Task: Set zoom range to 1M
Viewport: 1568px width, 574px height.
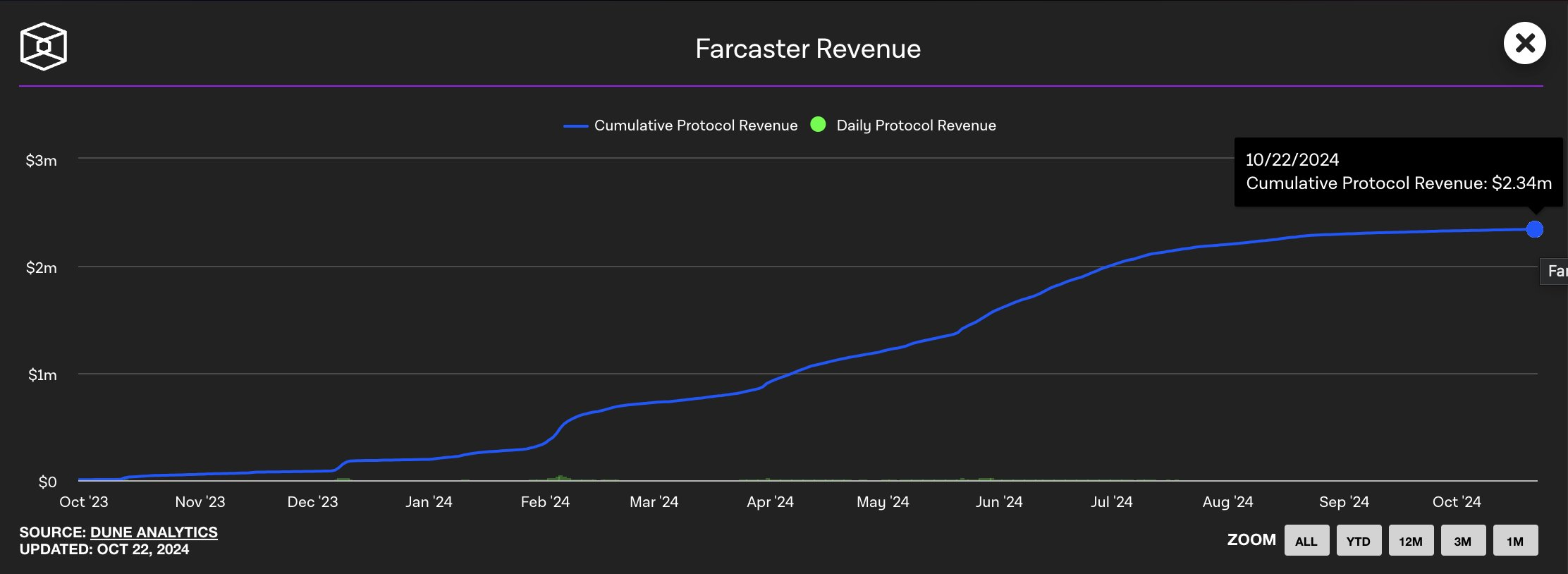Action: click(x=1515, y=541)
